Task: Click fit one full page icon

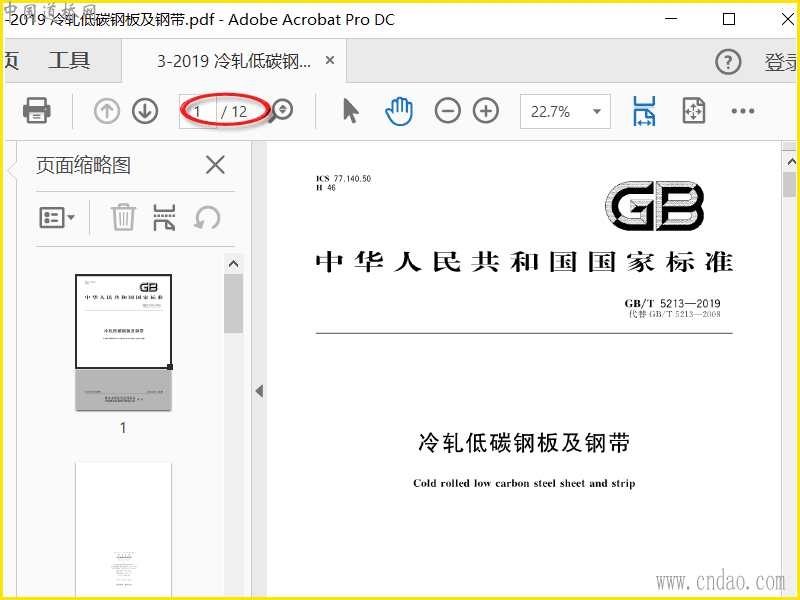Action: [694, 111]
